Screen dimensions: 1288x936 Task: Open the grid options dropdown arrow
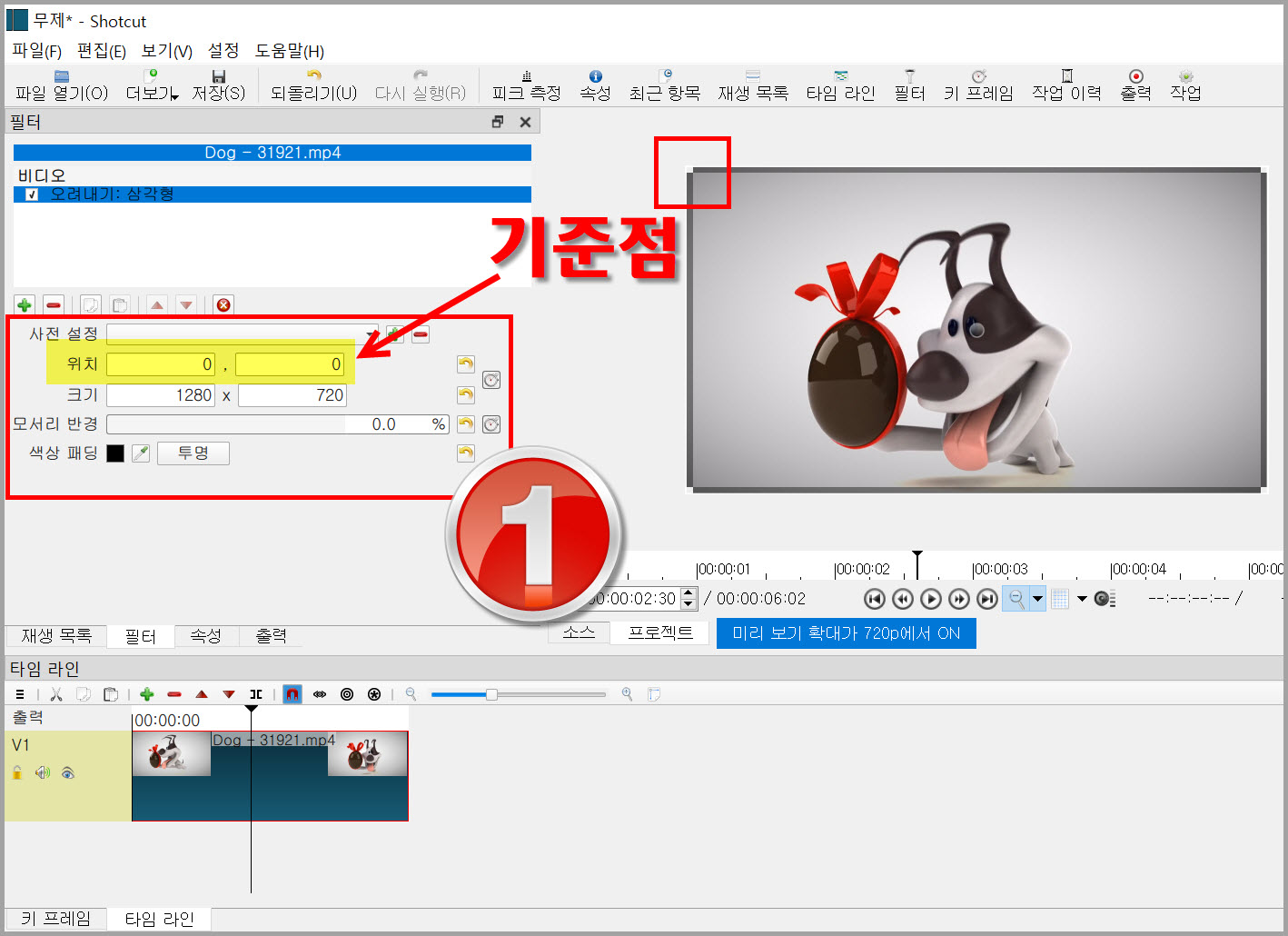(1082, 599)
